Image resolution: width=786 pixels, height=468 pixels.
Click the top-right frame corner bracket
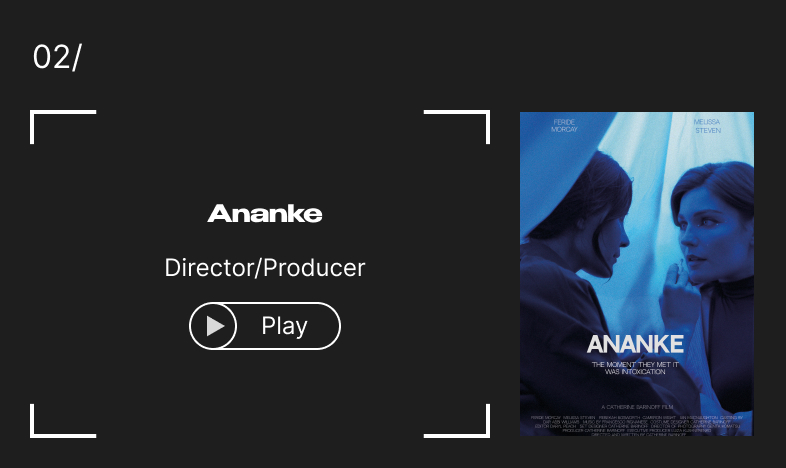point(457,127)
